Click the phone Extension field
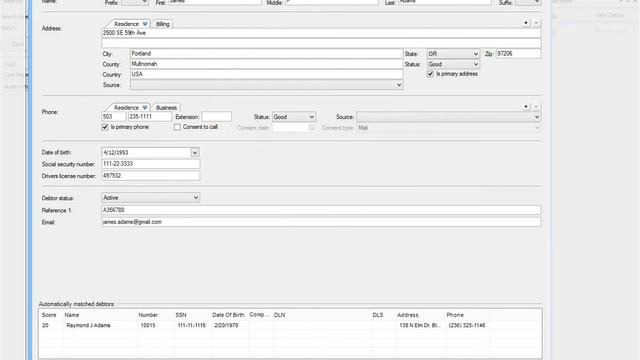 [x=217, y=117]
